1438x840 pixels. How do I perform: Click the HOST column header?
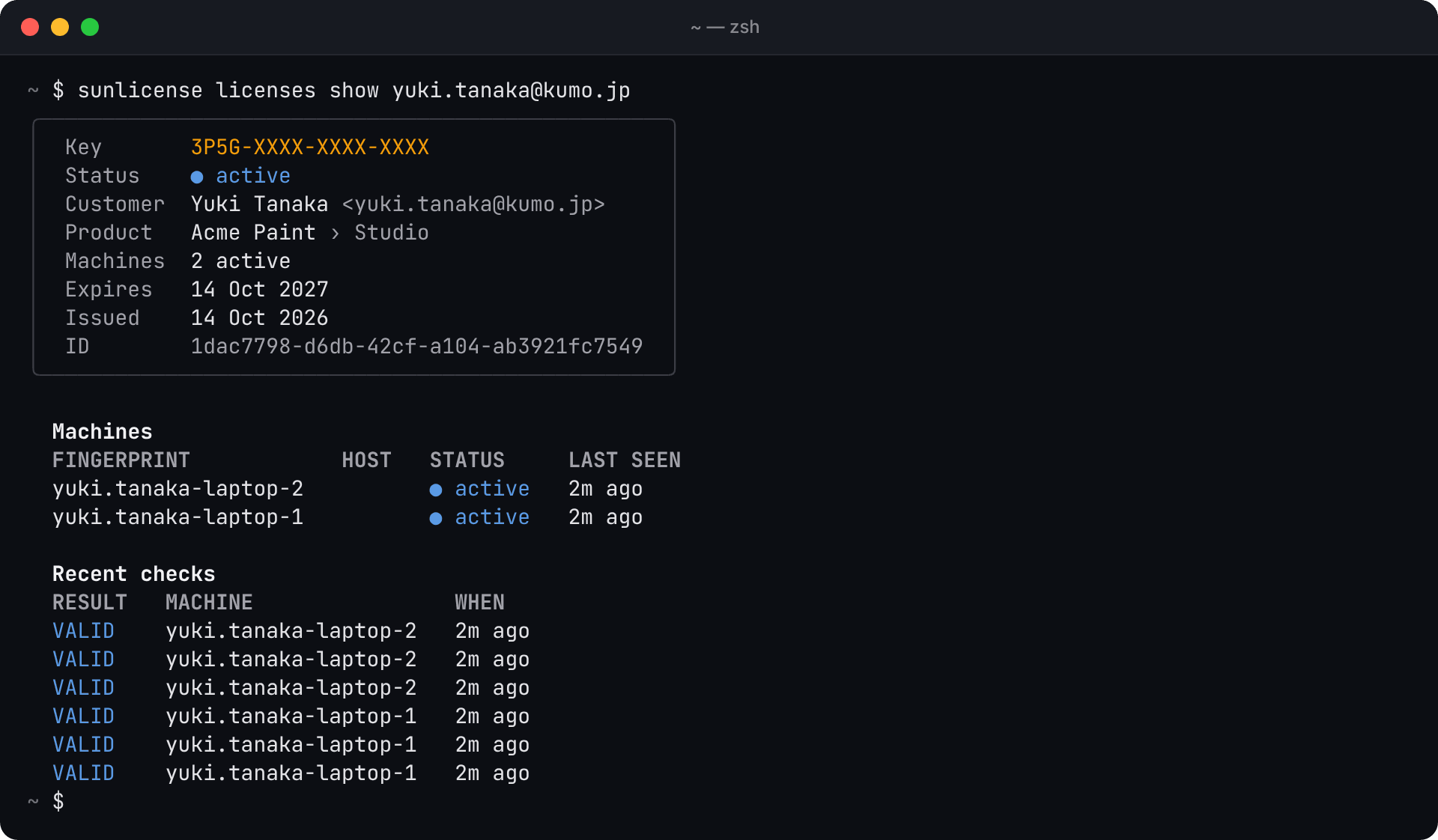coord(367,460)
